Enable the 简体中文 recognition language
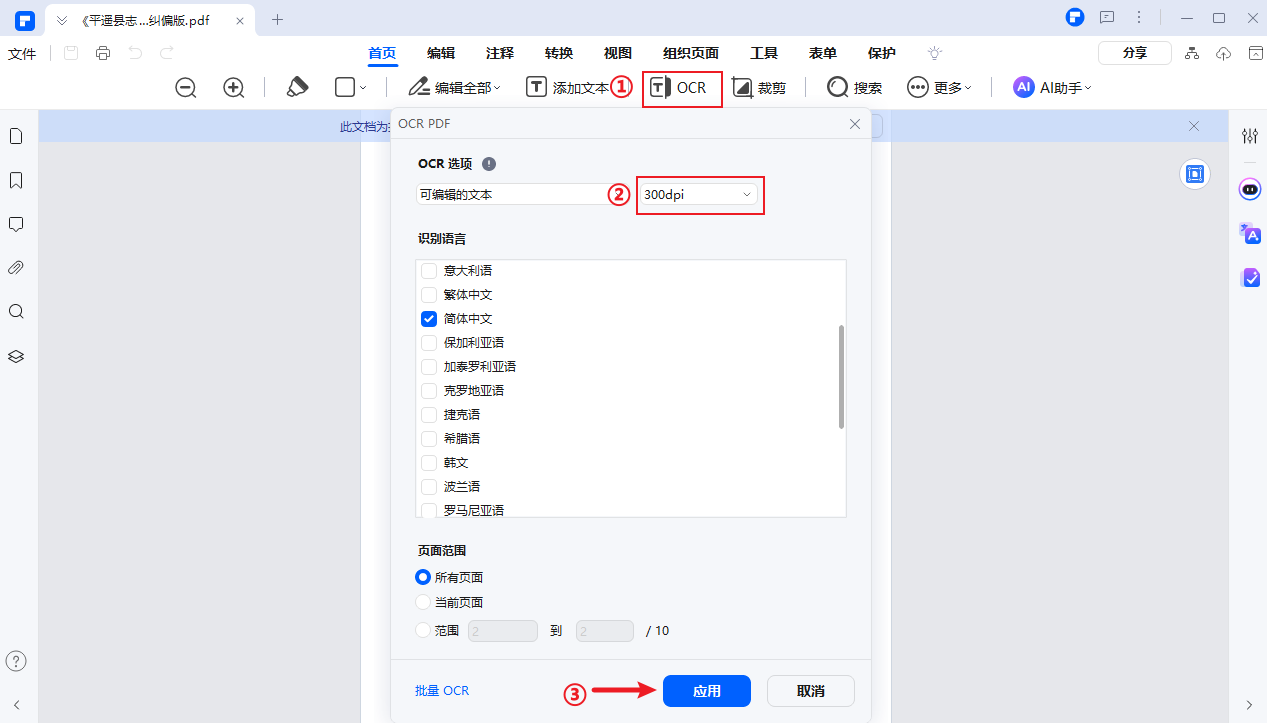 tap(429, 318)
